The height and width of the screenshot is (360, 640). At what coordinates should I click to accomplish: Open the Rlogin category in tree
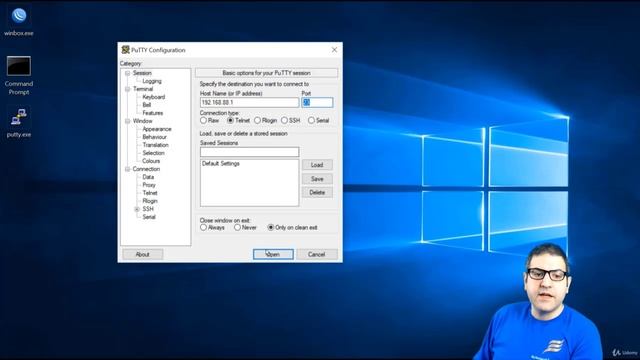pos(150,201)
